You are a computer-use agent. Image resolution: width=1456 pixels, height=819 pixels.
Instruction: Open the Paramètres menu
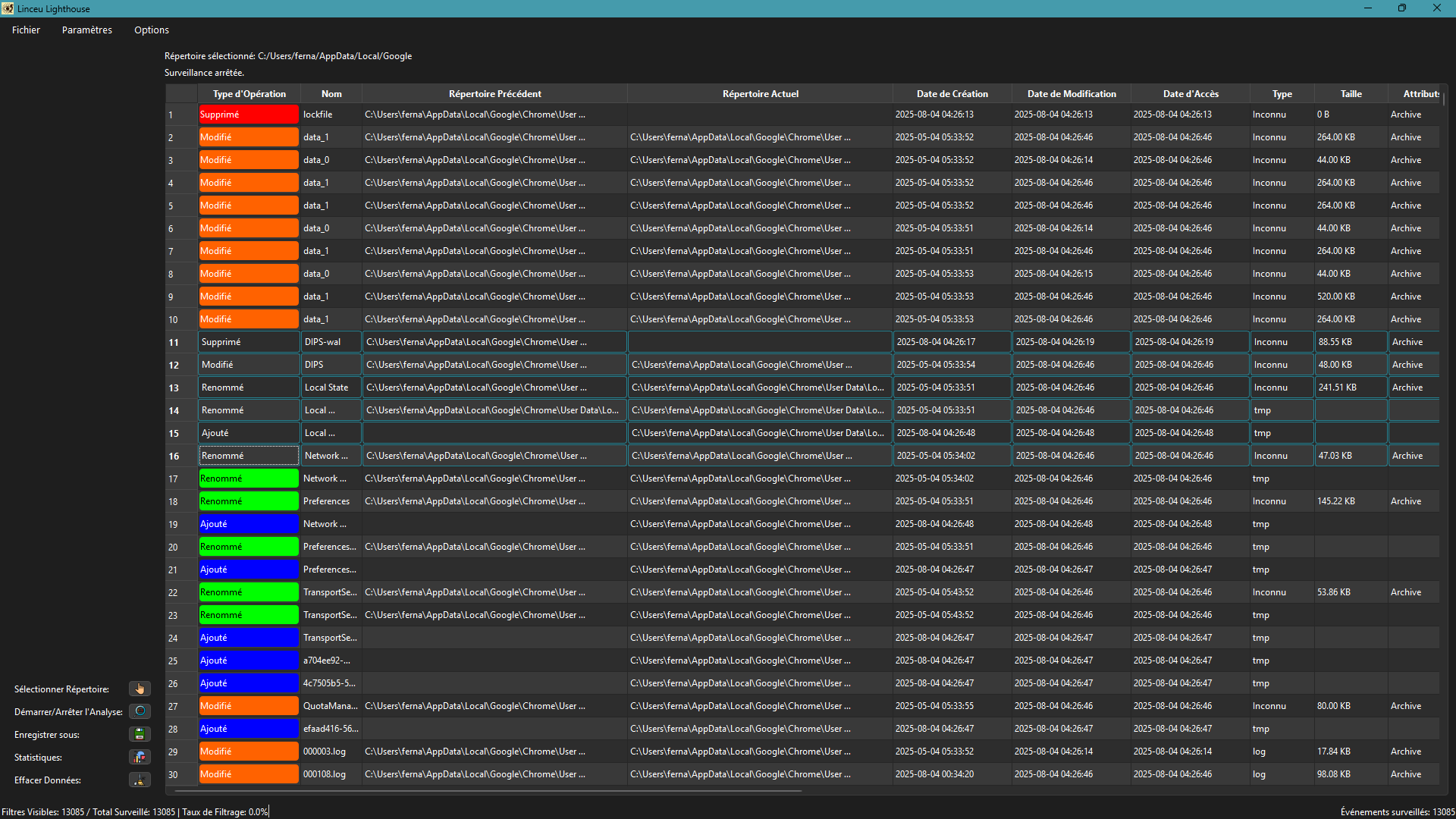tap(86, 30)
